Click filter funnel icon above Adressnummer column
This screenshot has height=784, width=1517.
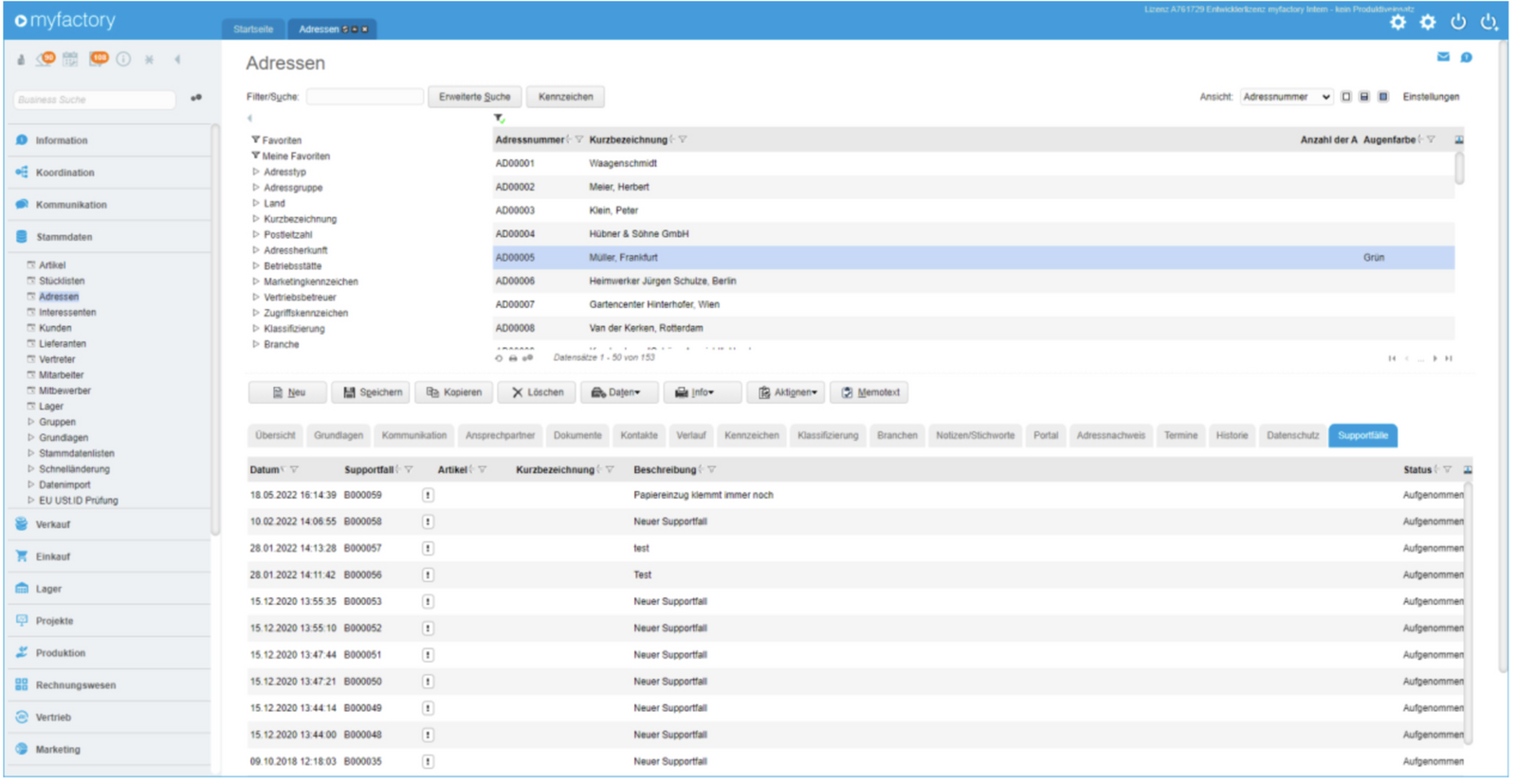tap(499, 119)
